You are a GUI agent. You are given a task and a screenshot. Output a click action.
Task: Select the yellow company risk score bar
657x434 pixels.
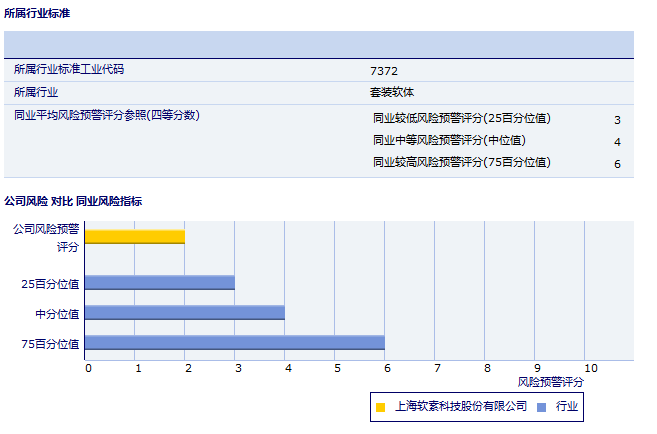pos(135,237)
